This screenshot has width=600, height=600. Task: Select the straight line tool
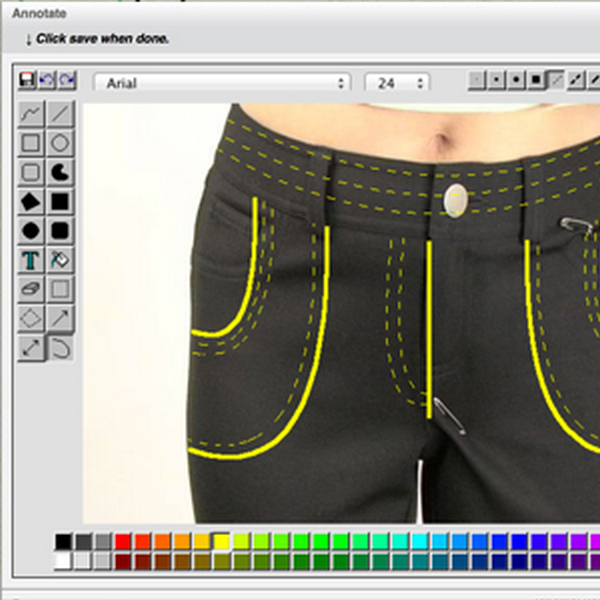[60, 114]
